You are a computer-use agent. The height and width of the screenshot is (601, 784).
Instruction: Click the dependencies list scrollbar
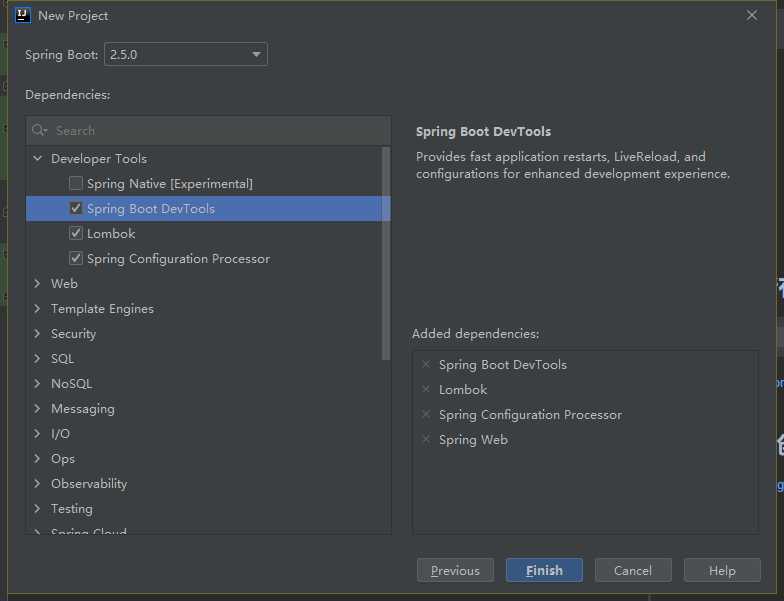tap(386, 250)
